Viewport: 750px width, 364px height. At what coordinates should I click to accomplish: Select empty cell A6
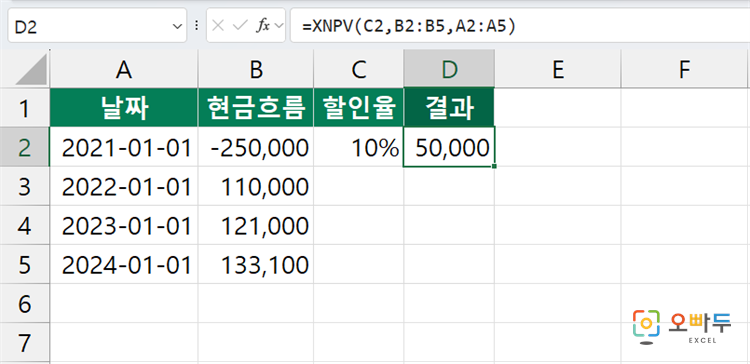pos(124,303)
